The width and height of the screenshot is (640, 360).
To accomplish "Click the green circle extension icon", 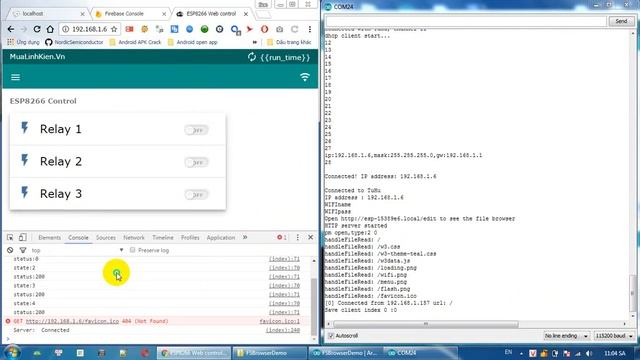I will click(x=204, y=29).
